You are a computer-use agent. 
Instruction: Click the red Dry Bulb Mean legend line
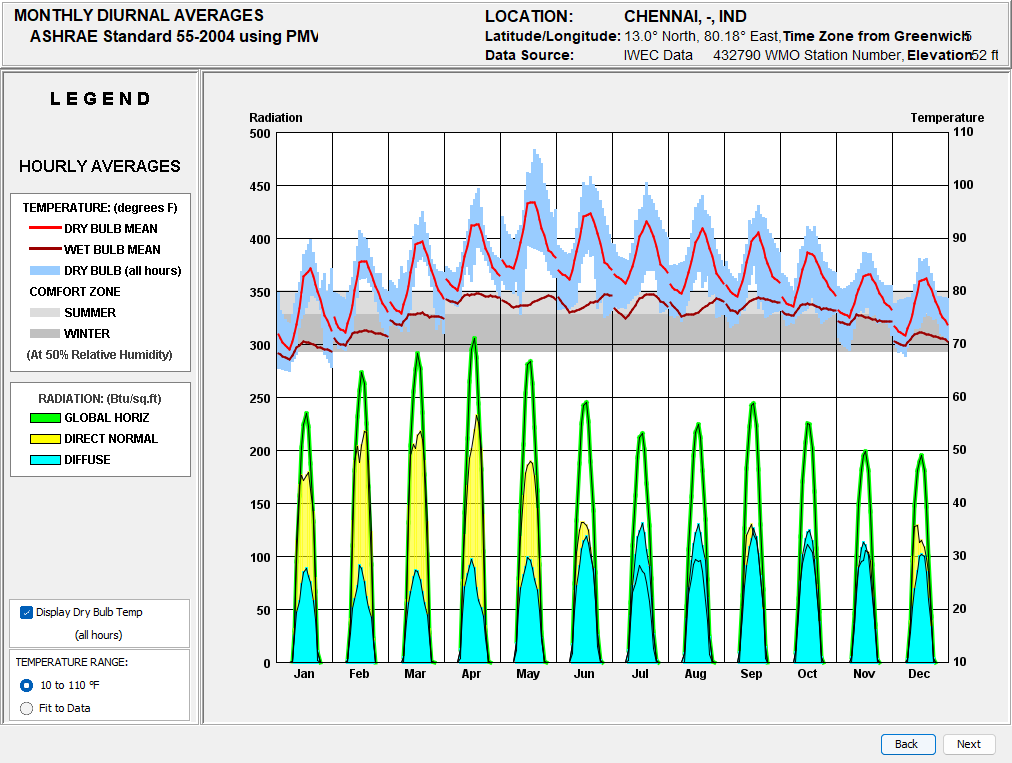click(45, 228)
